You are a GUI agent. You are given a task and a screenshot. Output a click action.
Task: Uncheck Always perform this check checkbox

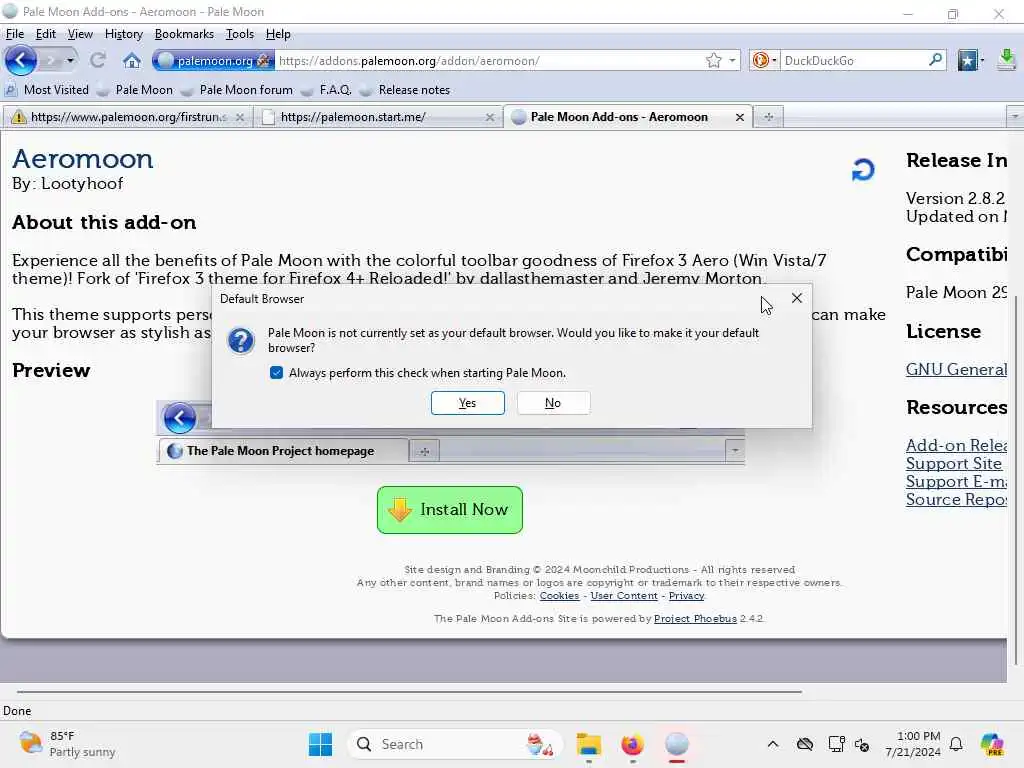point(276,373)
